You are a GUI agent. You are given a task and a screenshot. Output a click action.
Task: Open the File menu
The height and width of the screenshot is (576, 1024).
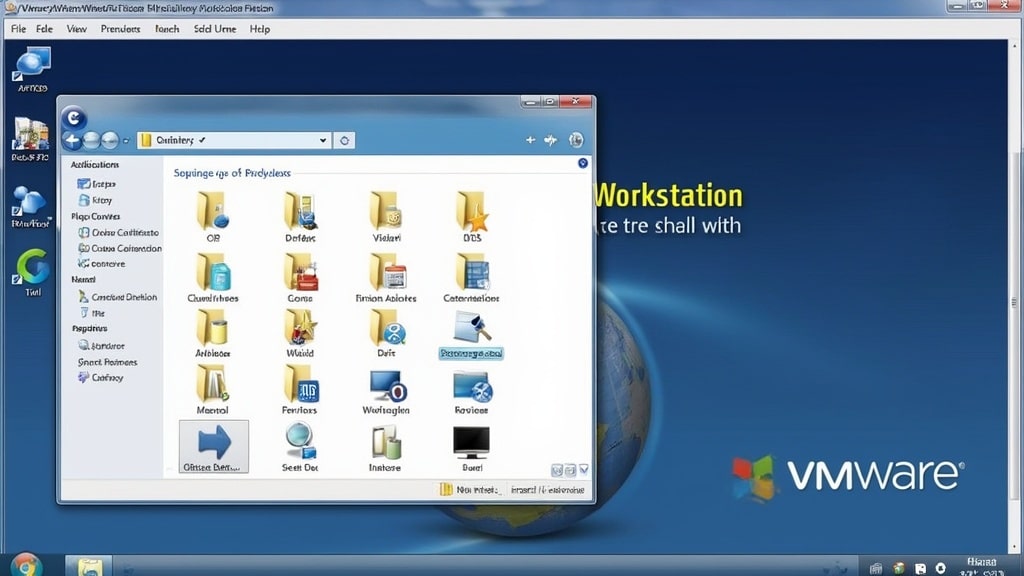click(18, 29)
